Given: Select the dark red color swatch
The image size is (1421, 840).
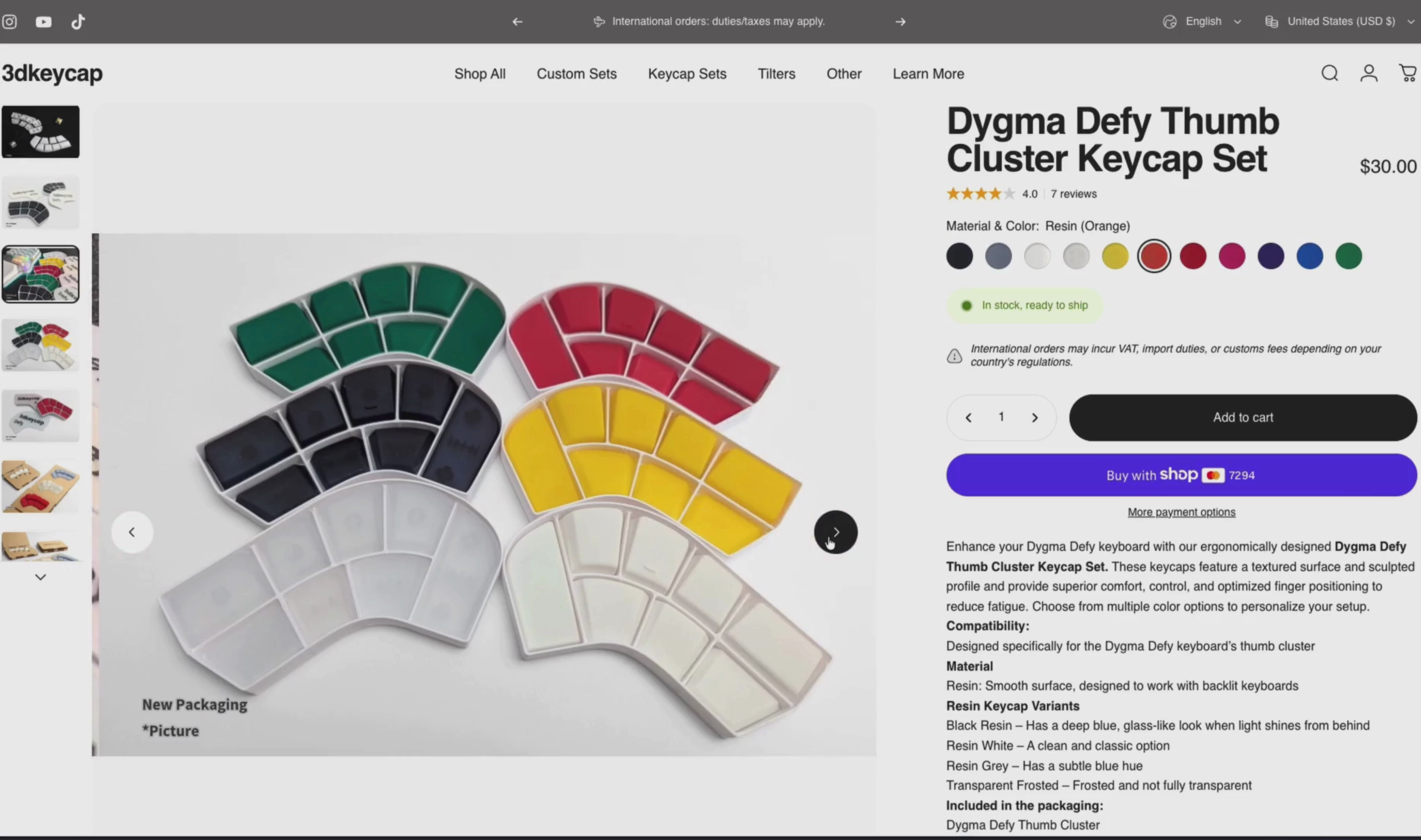Looking at the screenshot, I should point(1193,256).
